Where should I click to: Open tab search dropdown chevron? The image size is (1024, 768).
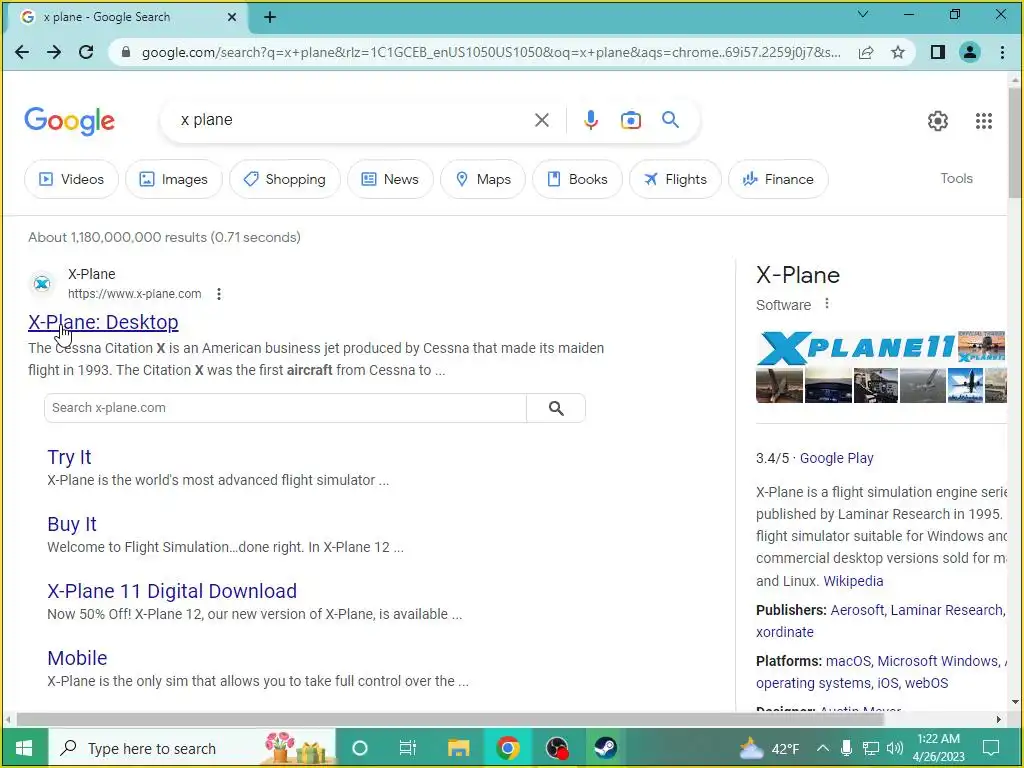click(863, 14)
